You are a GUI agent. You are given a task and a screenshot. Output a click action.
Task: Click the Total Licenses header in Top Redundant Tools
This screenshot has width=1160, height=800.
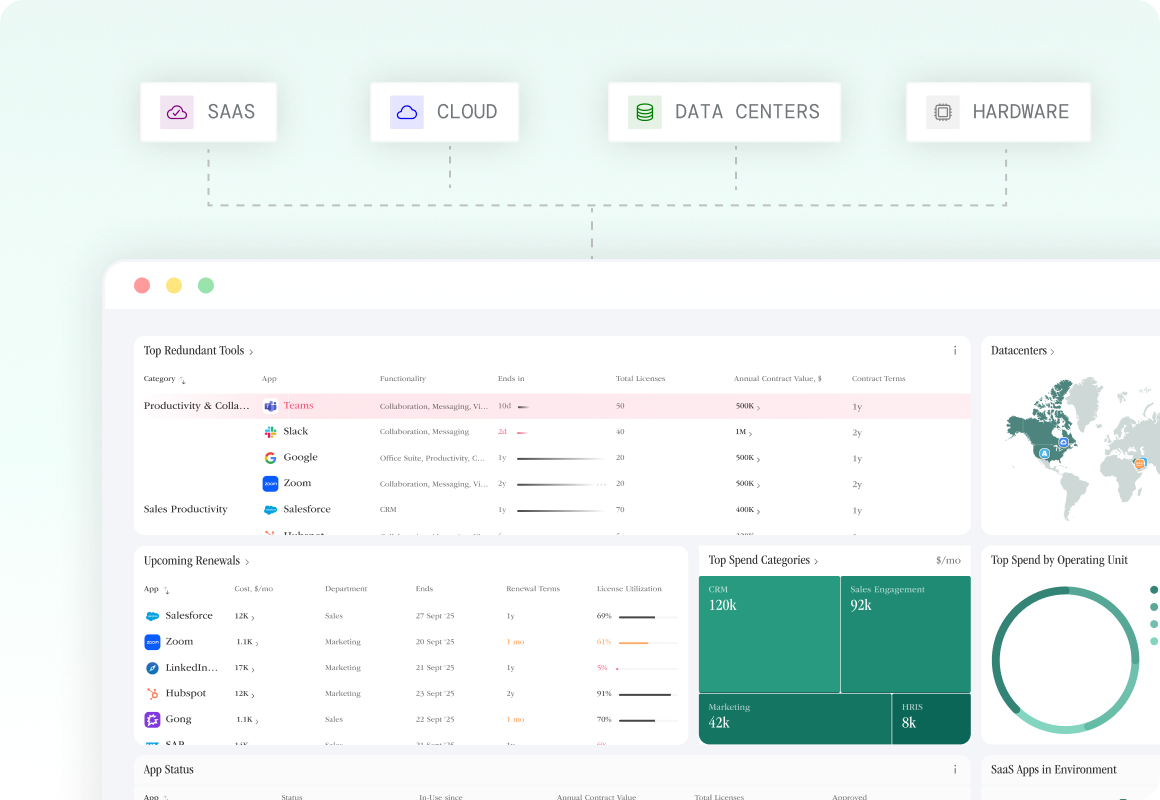pyautogui.click(x=640, y=379)
